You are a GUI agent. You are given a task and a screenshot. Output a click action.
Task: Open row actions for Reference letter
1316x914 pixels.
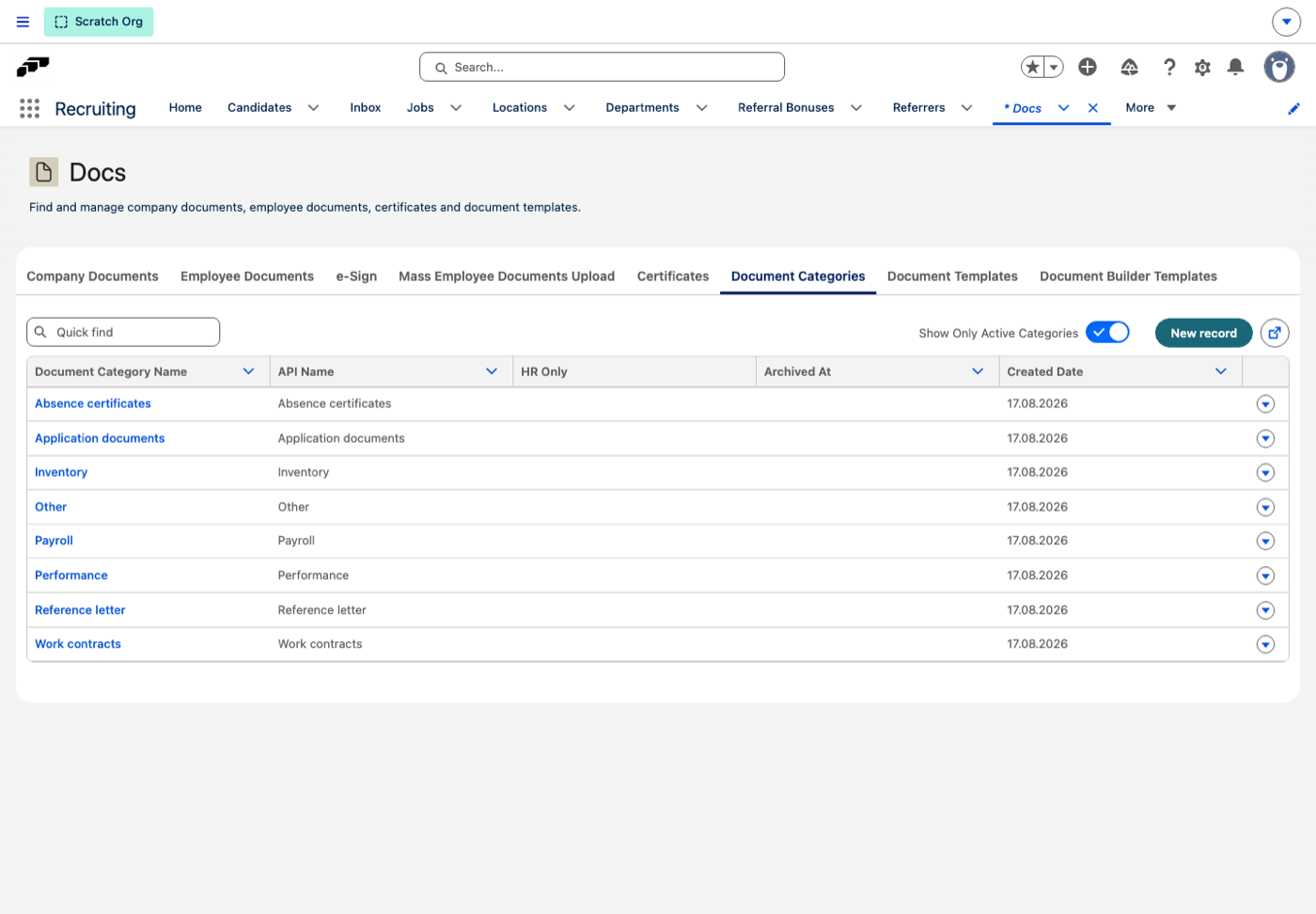(x=1265, y=610)
